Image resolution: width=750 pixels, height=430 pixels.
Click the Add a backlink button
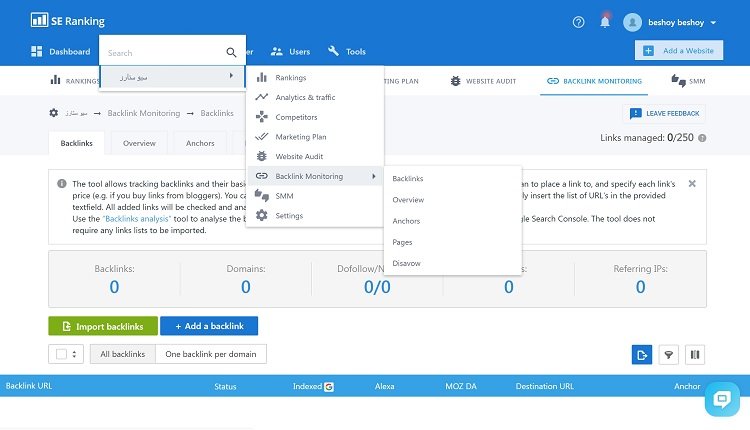click(209, 326)
